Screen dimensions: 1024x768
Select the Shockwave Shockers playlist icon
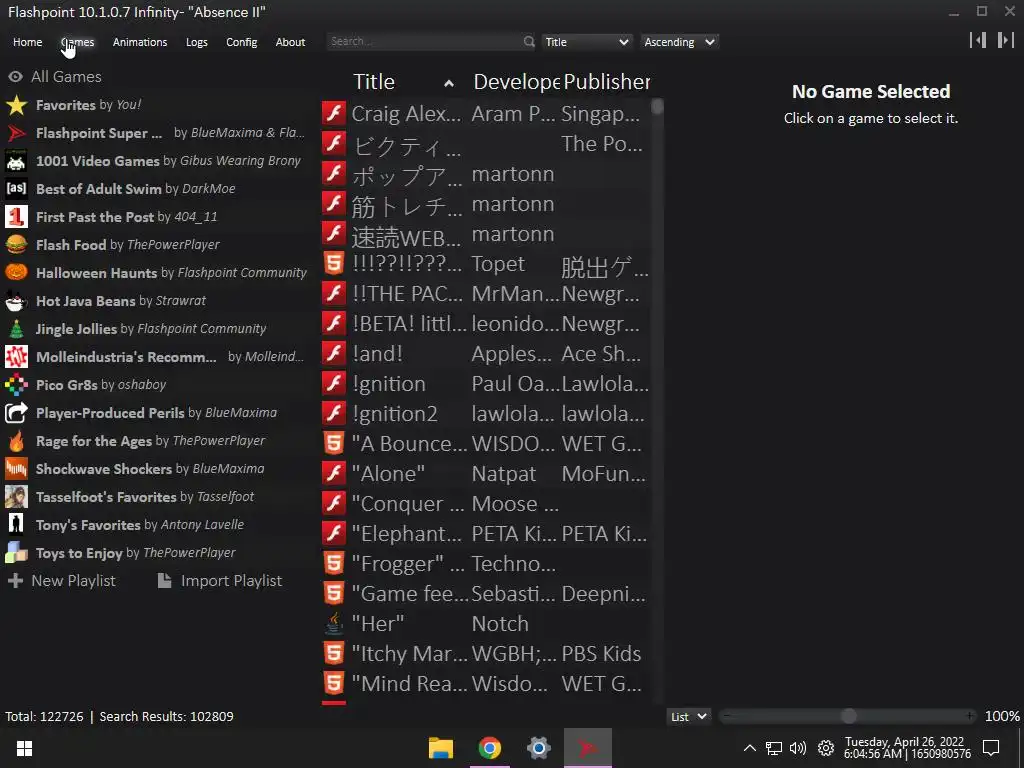pos(16,470)
